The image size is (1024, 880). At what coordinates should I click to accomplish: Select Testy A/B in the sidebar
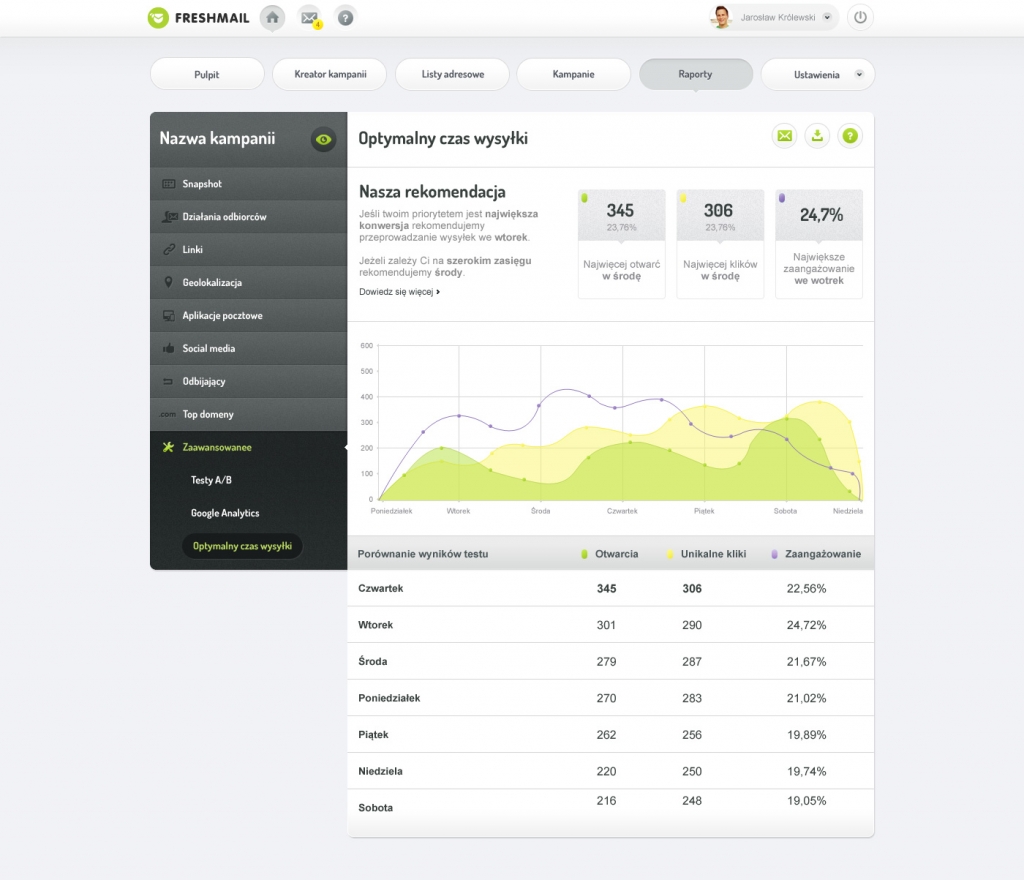211,480
